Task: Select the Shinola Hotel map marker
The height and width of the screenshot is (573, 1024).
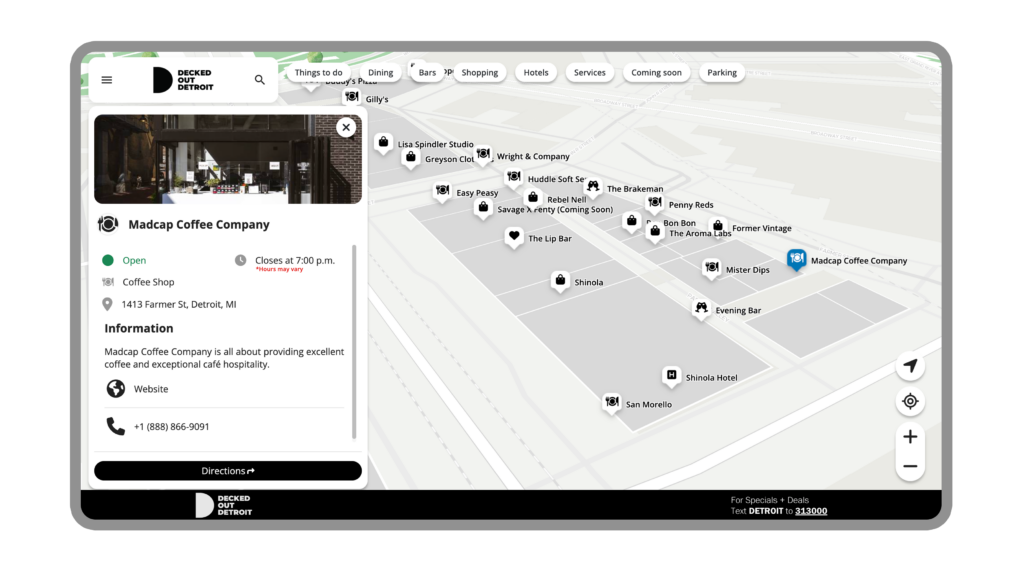Action: coord(672,376)
